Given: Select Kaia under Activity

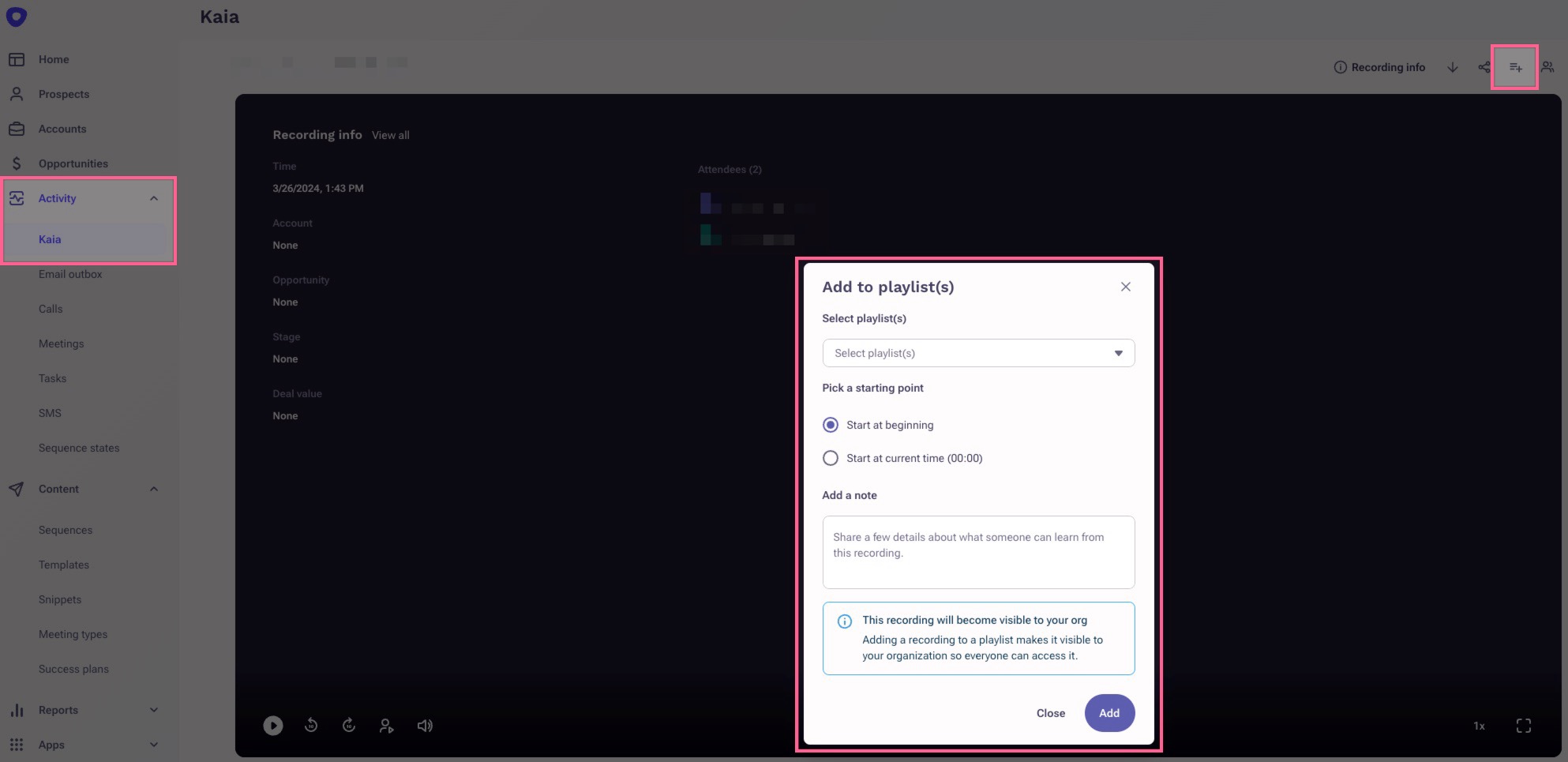Looking at the screenshot, I should coord(50,239).
